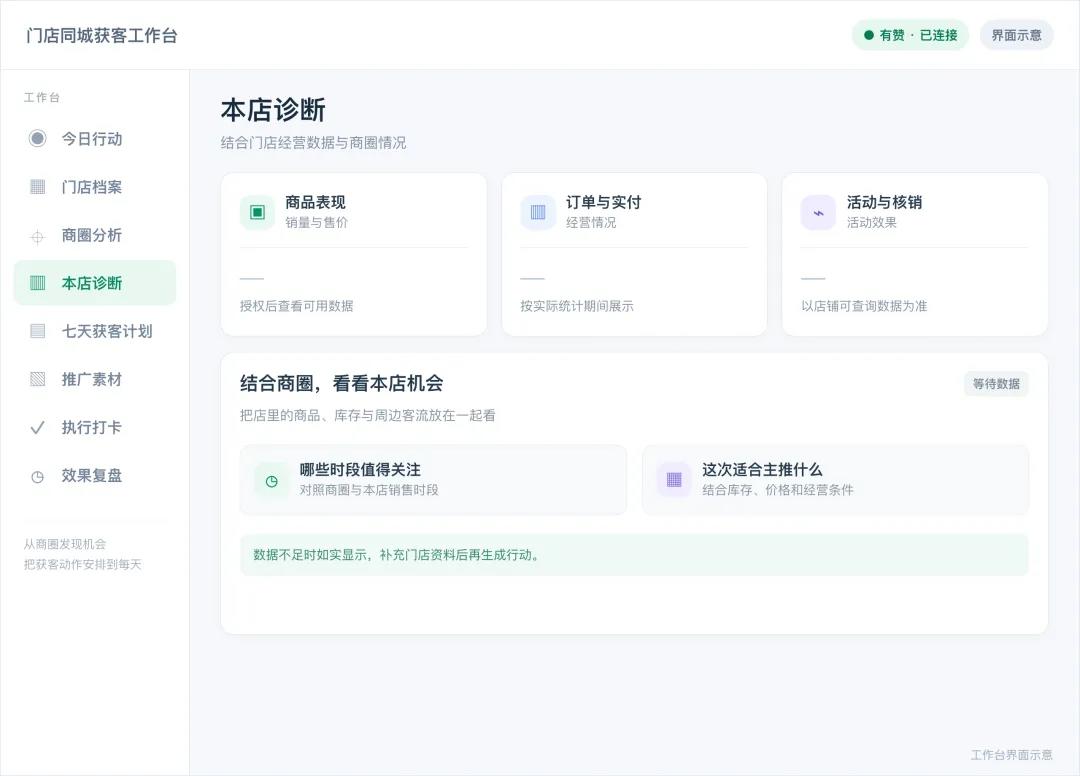Click the blue 订单与实付 card icon
The height and width of the screenshot is (776, 1080).
(x=538, y=212)
